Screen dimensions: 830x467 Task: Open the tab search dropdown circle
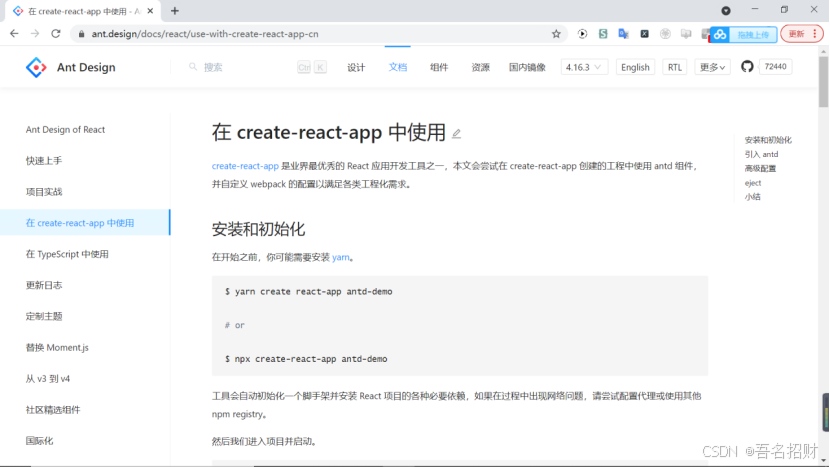point(726,11)
